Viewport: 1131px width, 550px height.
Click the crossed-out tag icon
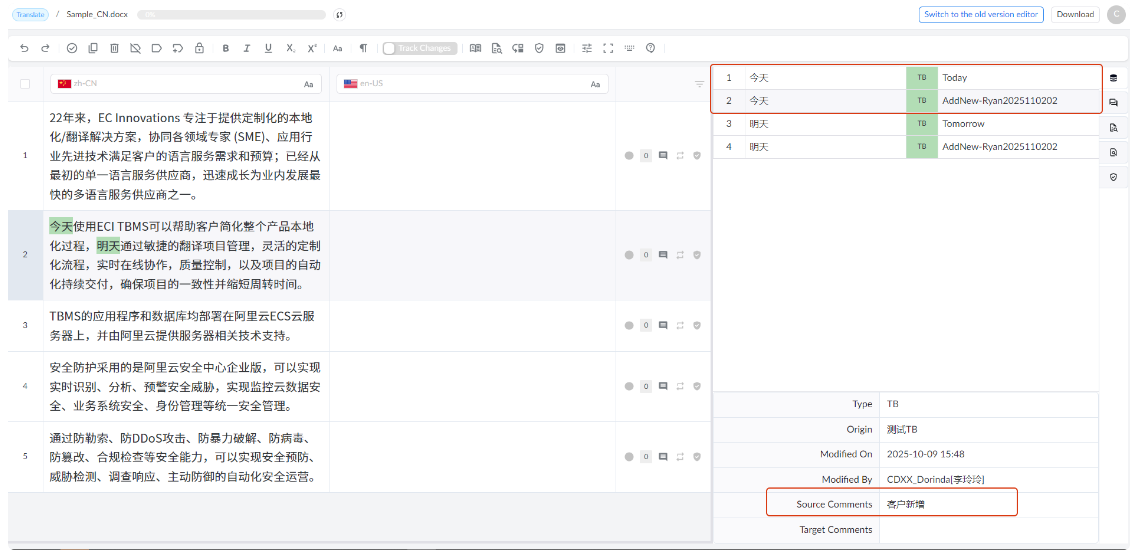[x=135, y=48]
